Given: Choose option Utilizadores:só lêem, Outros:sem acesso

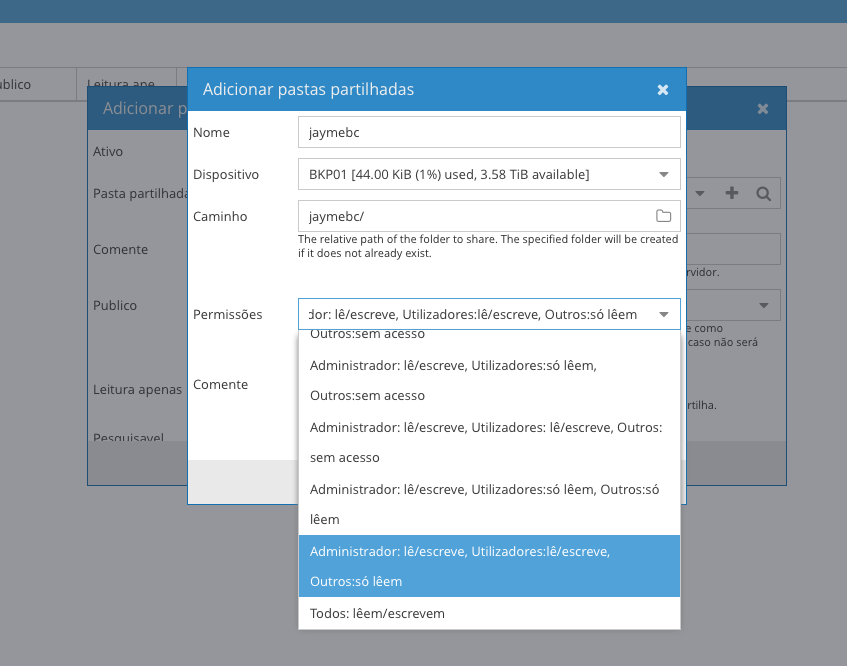Looking at the screenshot, I should (488, 380).
